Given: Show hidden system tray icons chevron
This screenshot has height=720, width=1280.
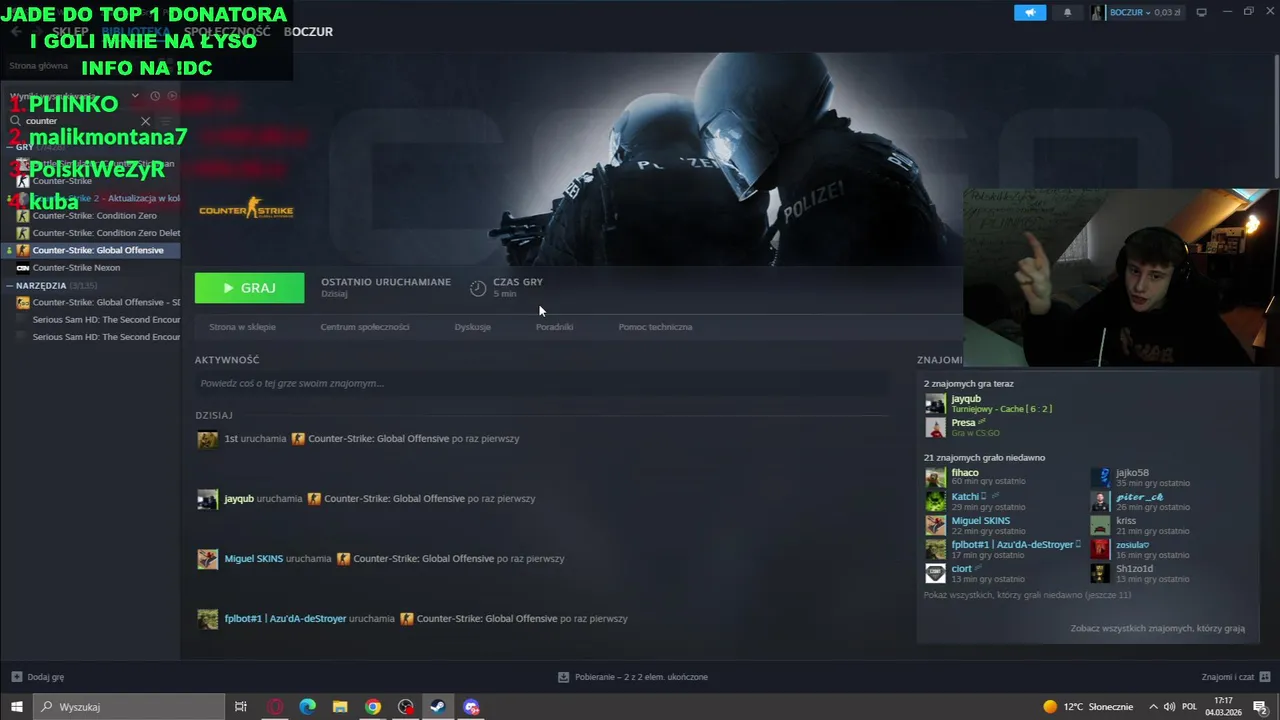Looking at the screenshot, I should click(1154, 707).
